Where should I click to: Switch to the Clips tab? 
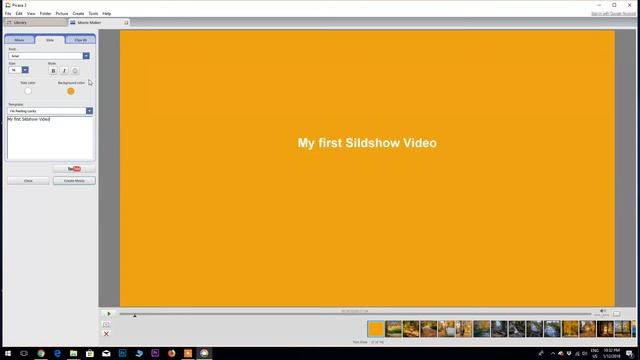80,40
